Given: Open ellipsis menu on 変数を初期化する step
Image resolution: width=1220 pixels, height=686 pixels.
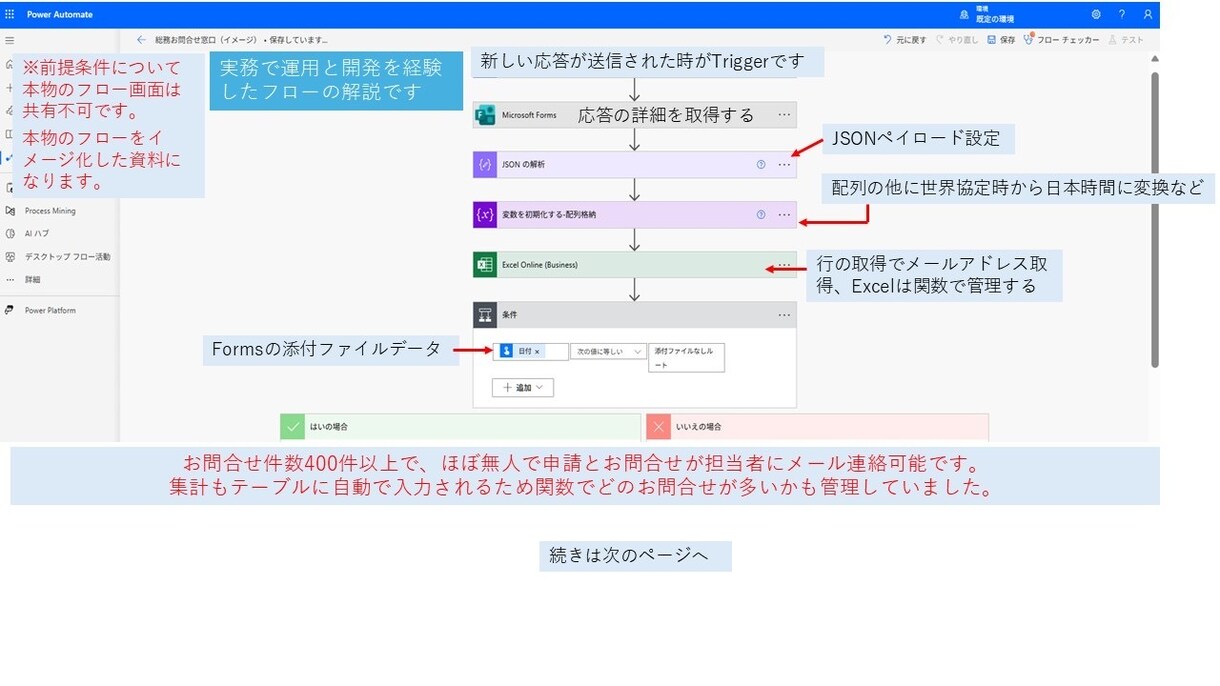Looking at the screenshot, I should [784, 214].
